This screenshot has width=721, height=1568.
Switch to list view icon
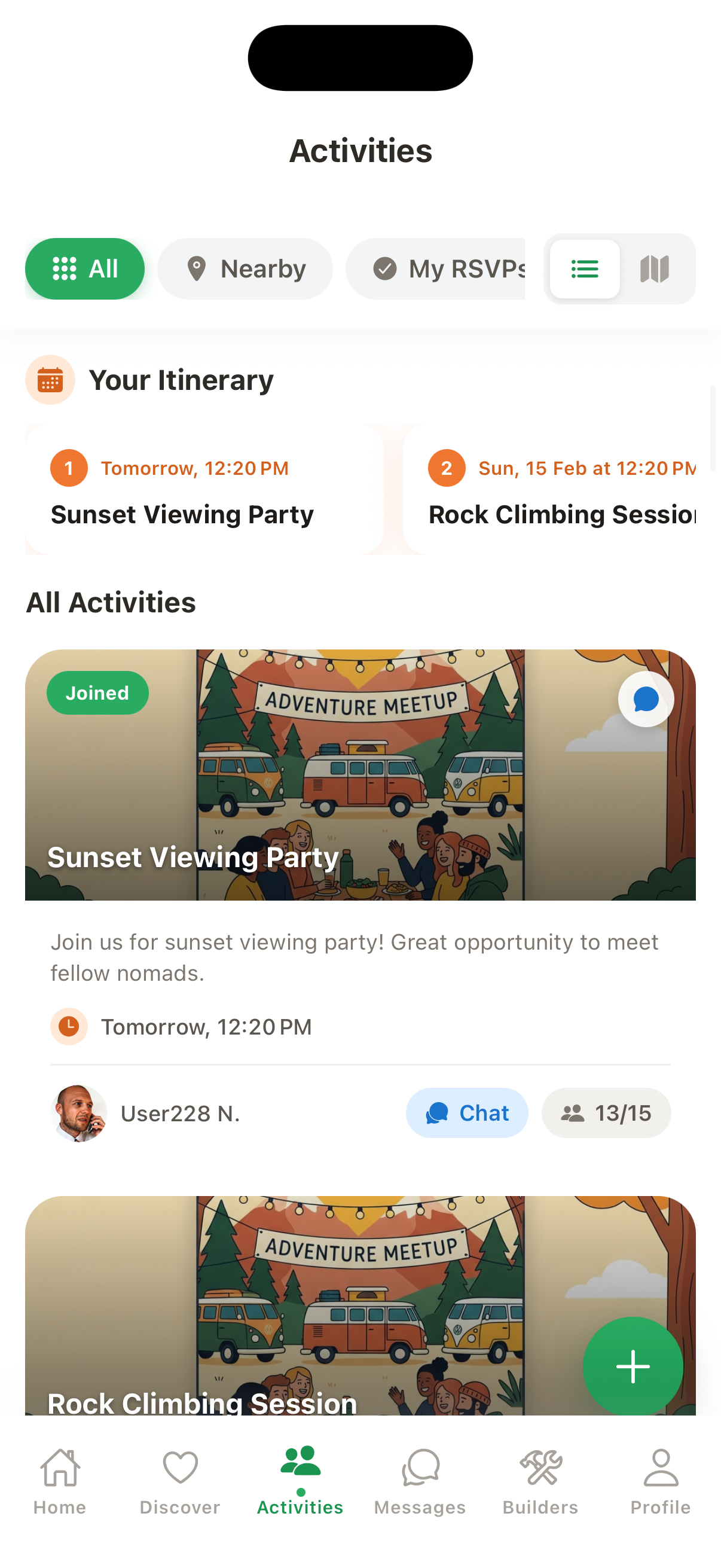click(x=585, y=269)
